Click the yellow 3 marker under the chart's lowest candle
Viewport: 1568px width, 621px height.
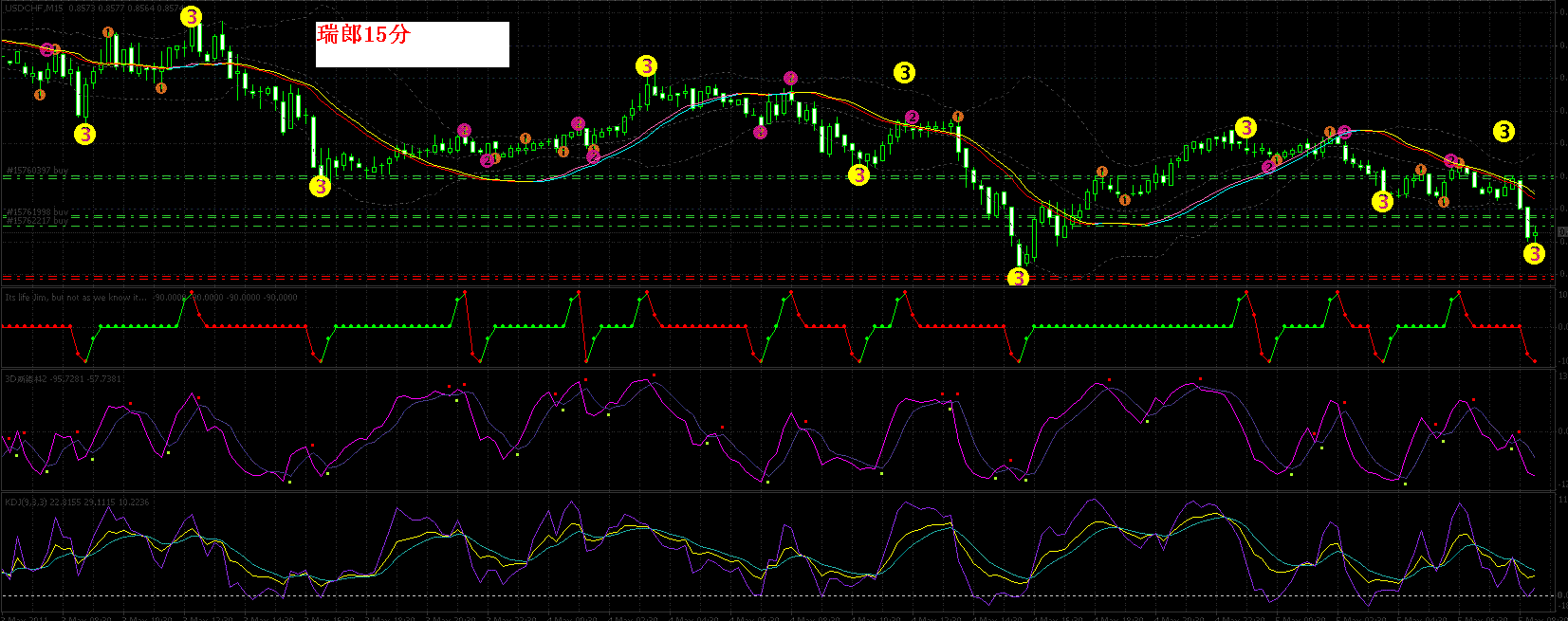(1018, 278)
